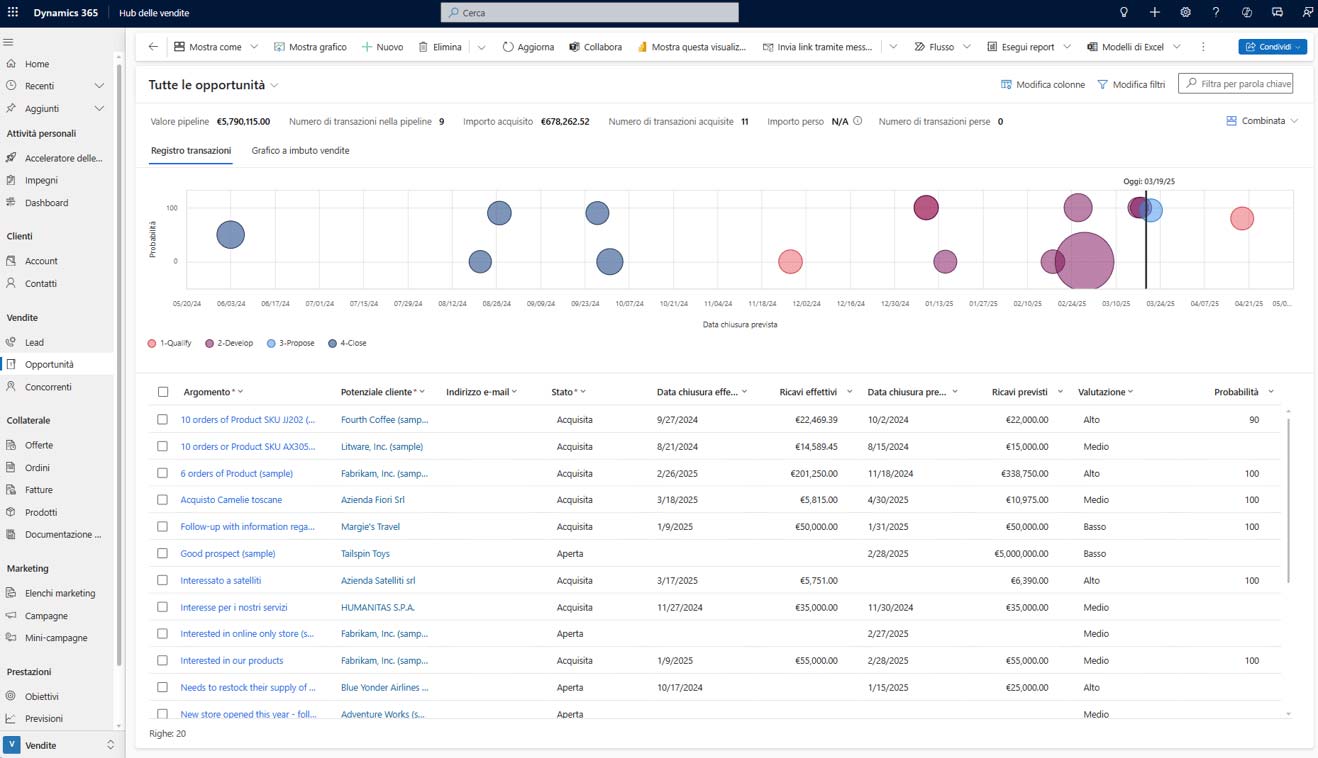Click the Condividi button
1318x758 pixels.
1271,47
